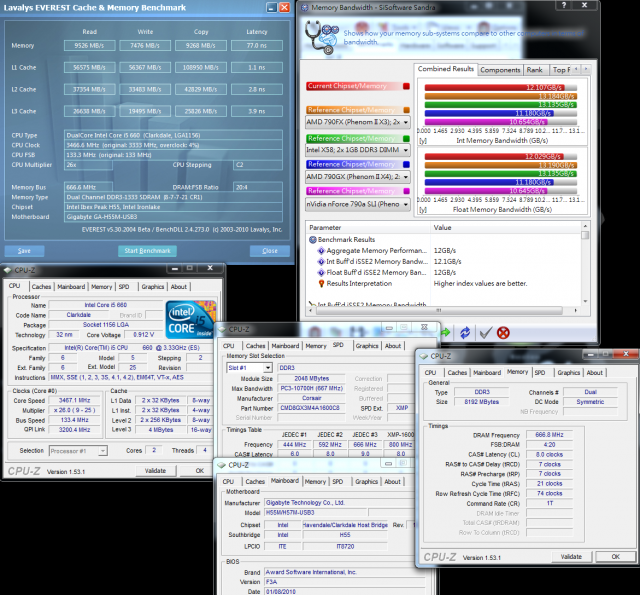Click the Intel Core i5 logo in CPU-Z

(x=190, y=320)
